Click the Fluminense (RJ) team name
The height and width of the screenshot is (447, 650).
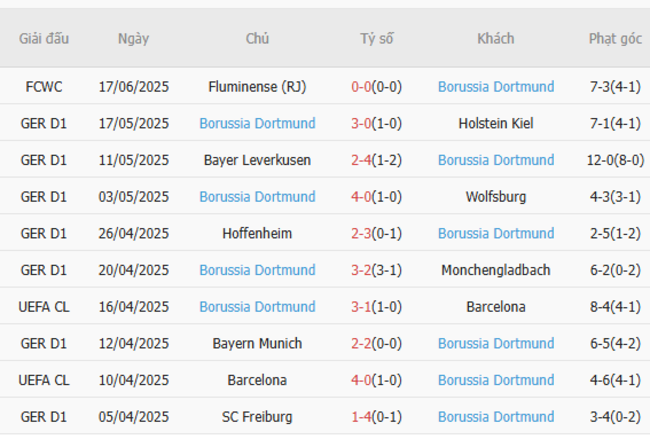click(x=257, y=87)
